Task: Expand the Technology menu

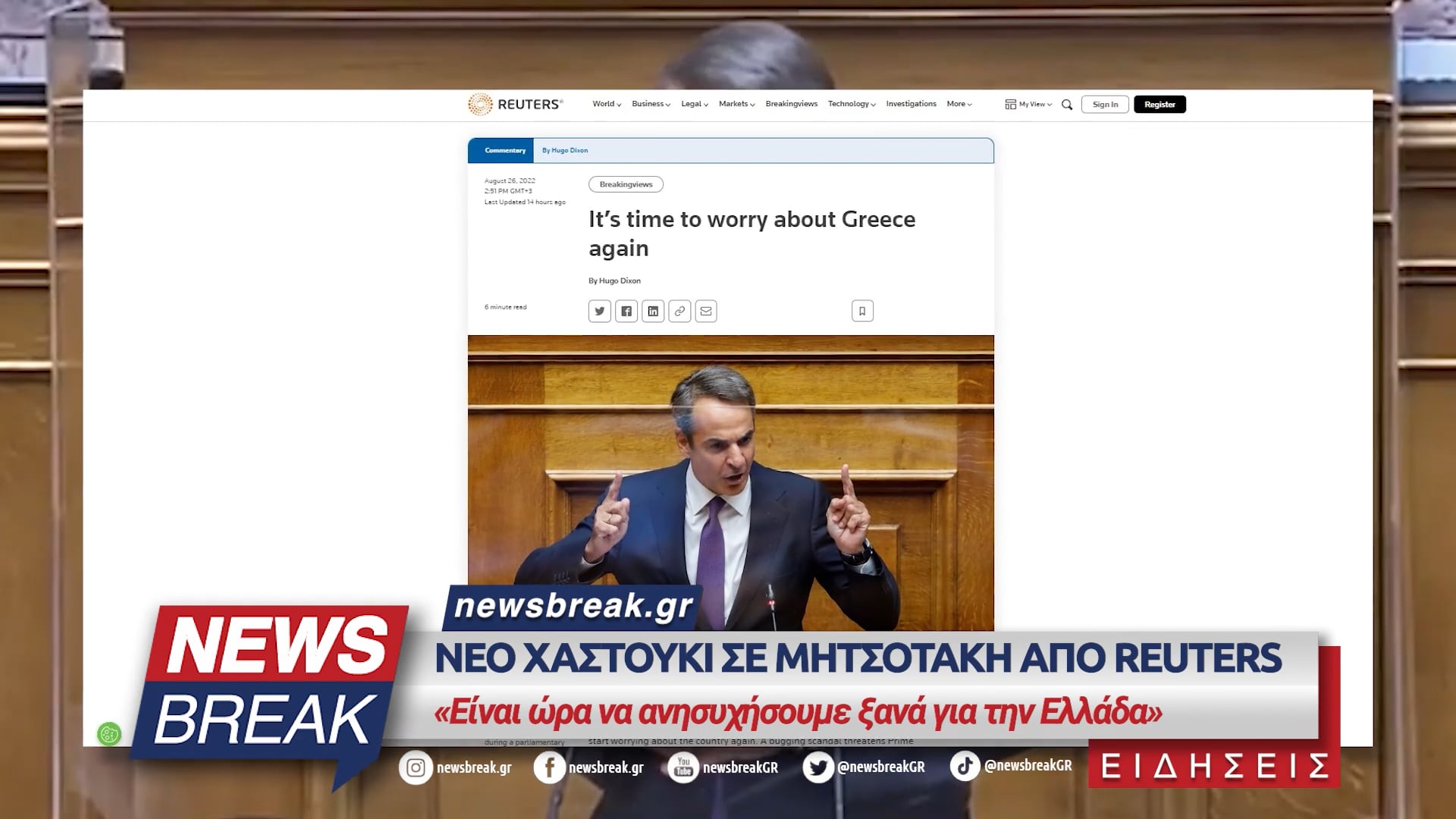Action: [x=852, y=104]
